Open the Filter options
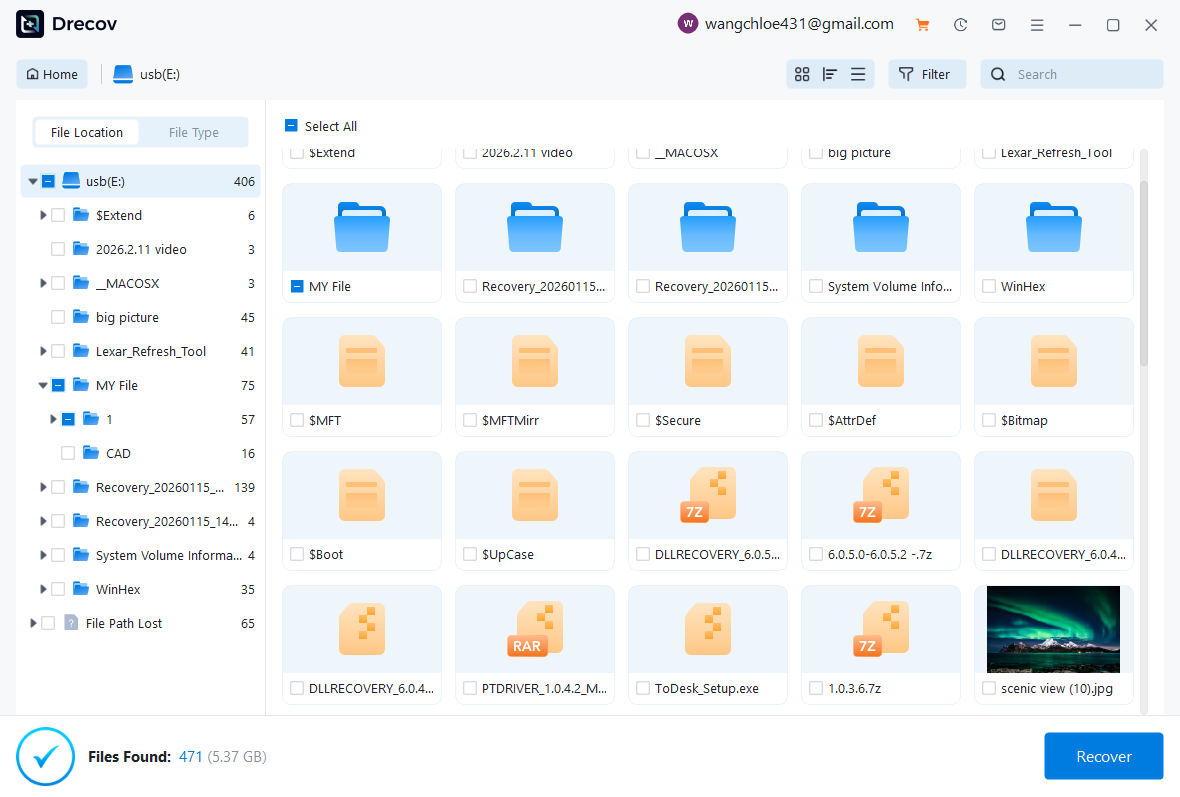Image resolution: width=1180 pixels, height=797 pixels. (926, 74)
